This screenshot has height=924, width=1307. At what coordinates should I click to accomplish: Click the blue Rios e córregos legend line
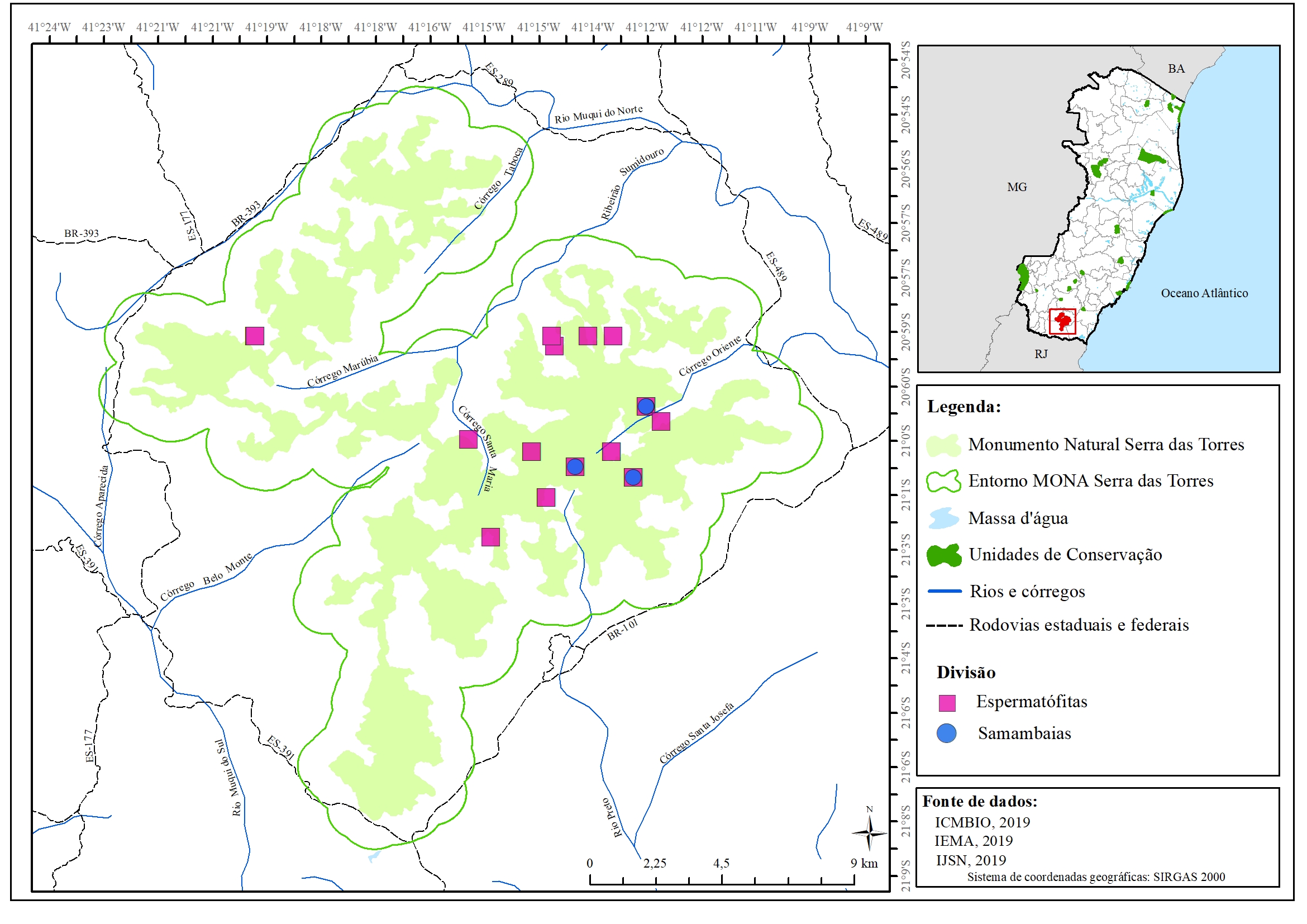[x=945, y=592]
